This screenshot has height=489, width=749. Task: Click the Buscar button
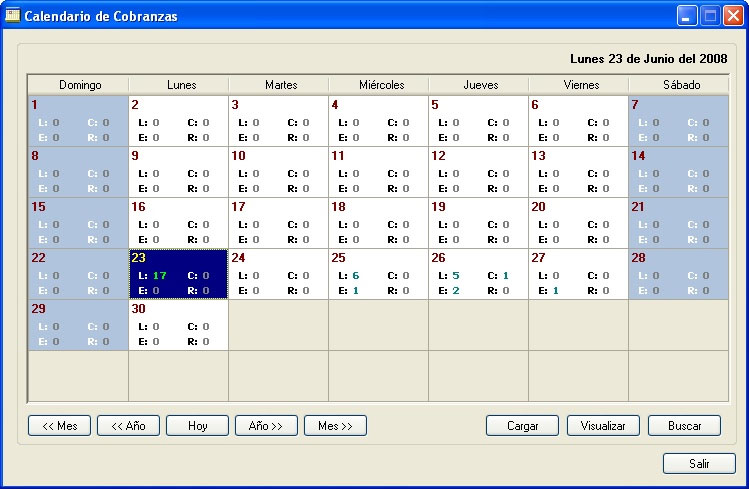pyautogui.click(x=684, y=426)
